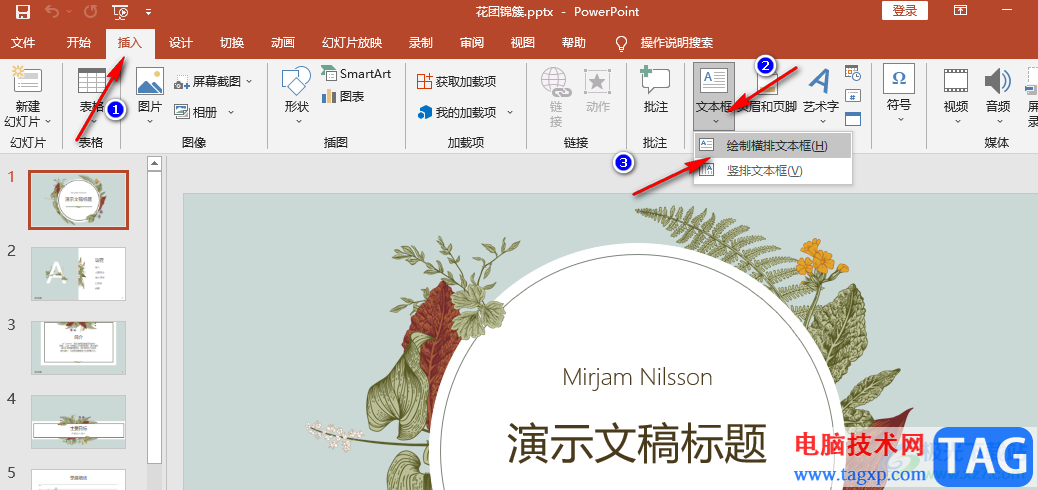Switch to the 帮助 tab
The height and width of the screenshot is (490, 1038).
573,43
